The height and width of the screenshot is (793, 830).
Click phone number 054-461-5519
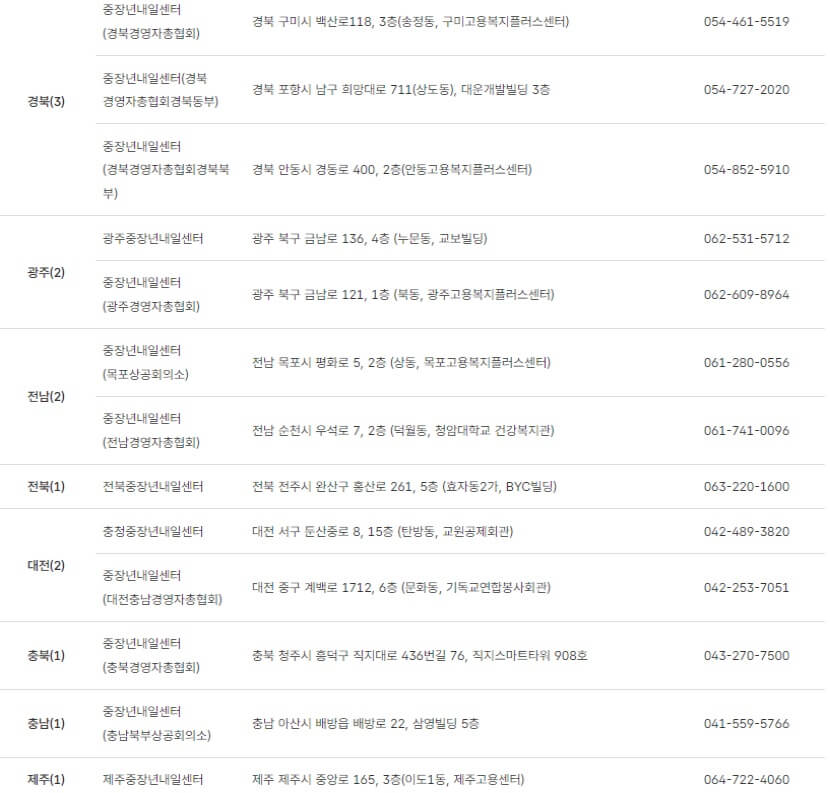click(x=746, y=22)
